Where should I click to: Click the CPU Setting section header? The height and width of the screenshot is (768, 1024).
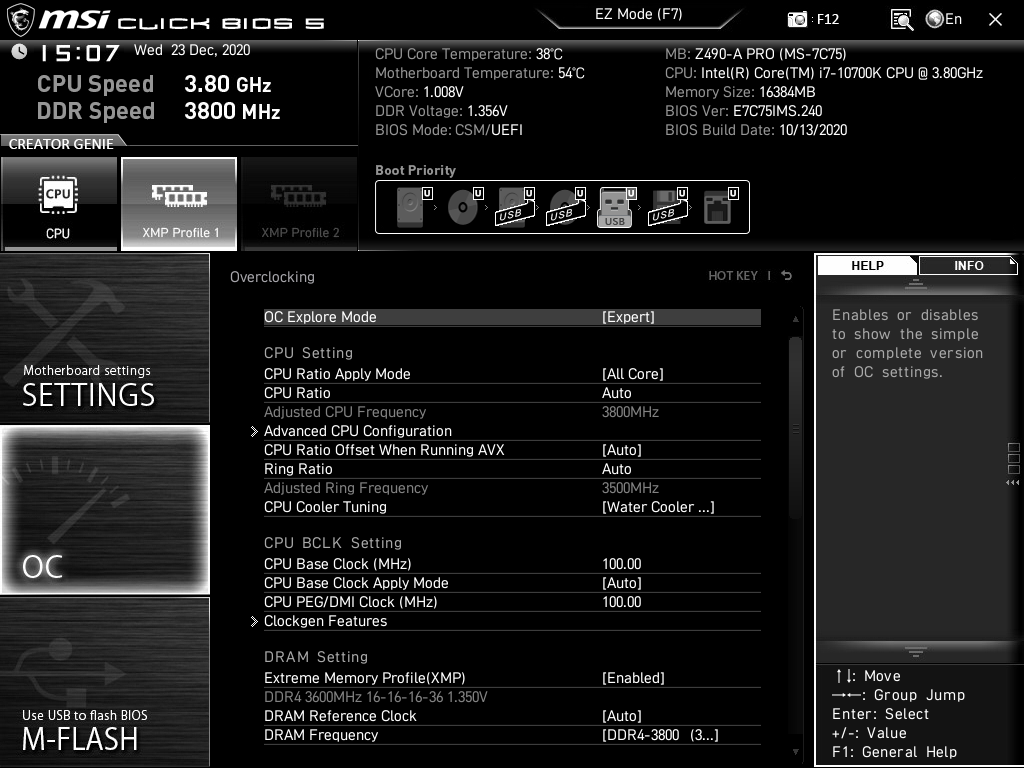[308, 353]
